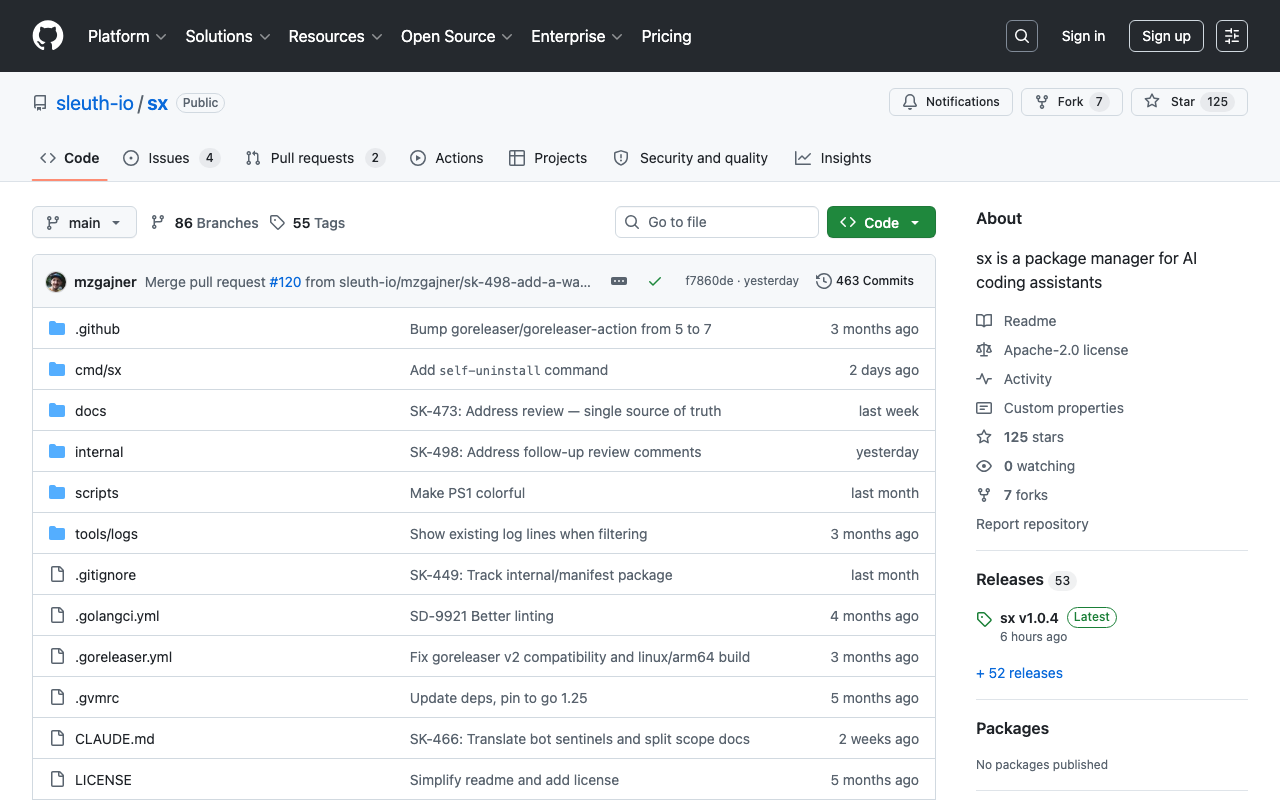Click the mzgajner avatar thumbnail
The image size is (1280, 800).
[56, 282]
